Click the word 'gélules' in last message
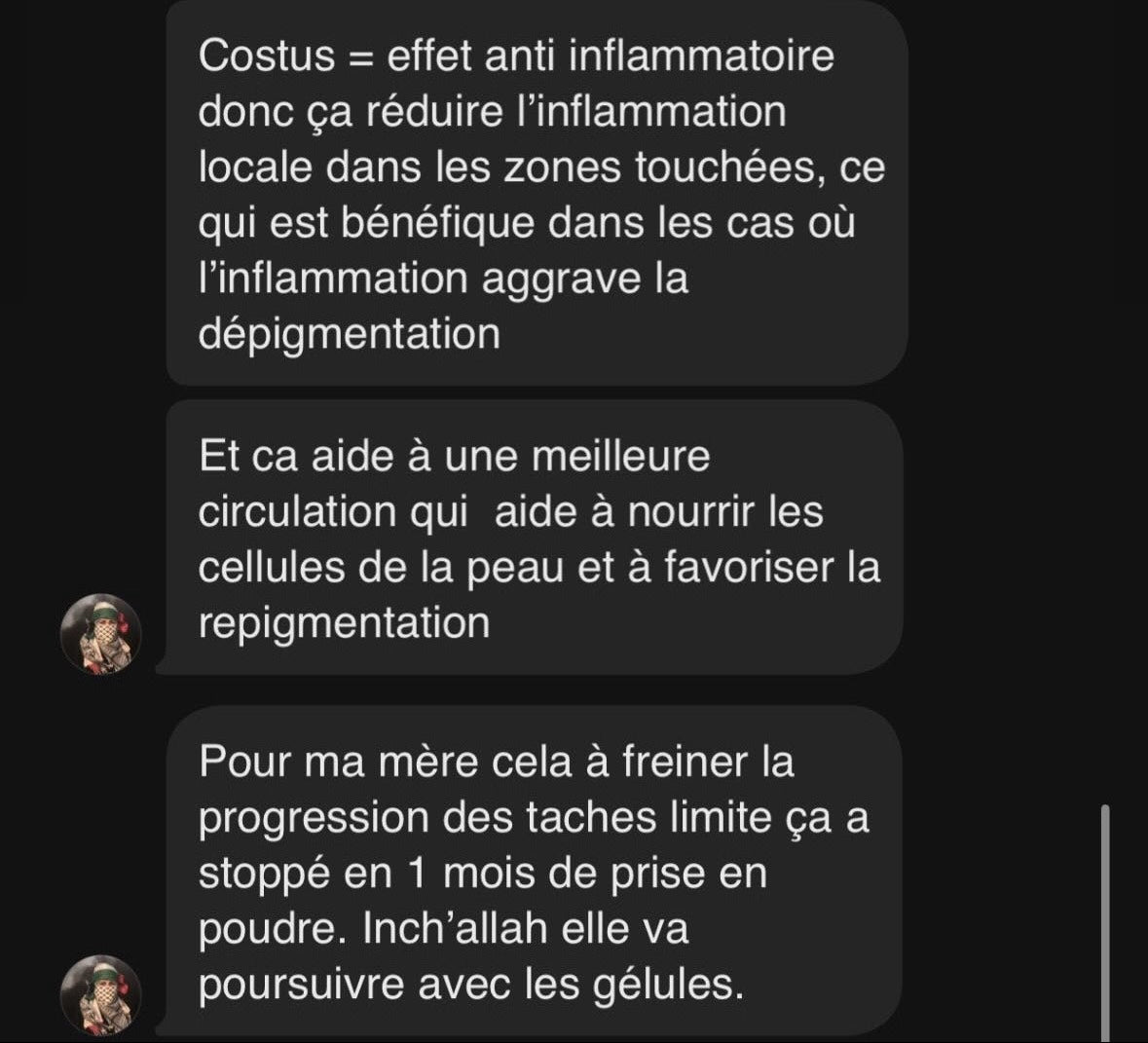Viewport: 1148px width, 1043px height. pos(668,985)
